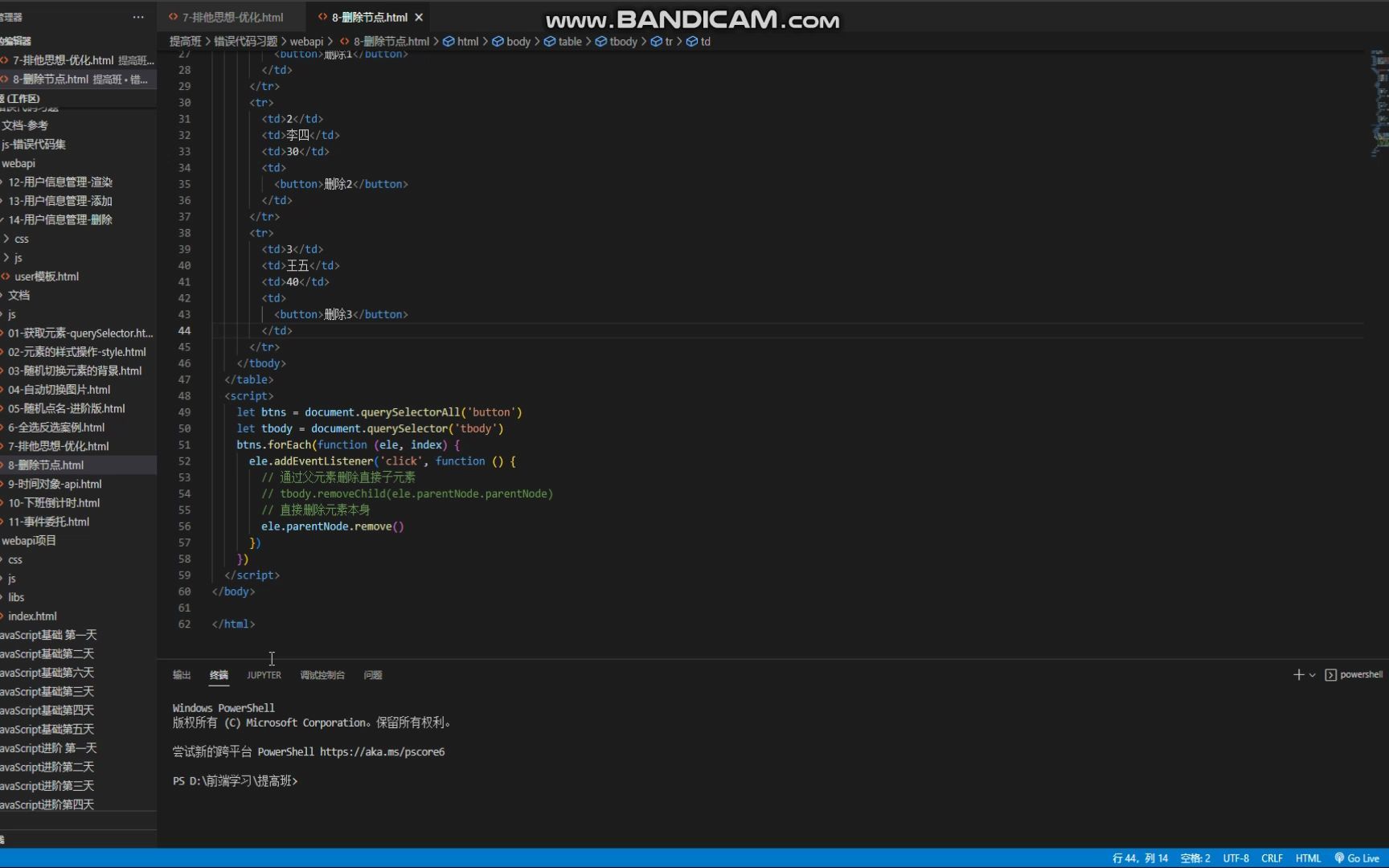Open 9-时间对象-api.html
This screenshot has height=868, width=1389.
pyautogui.click(x=78, y=484)
